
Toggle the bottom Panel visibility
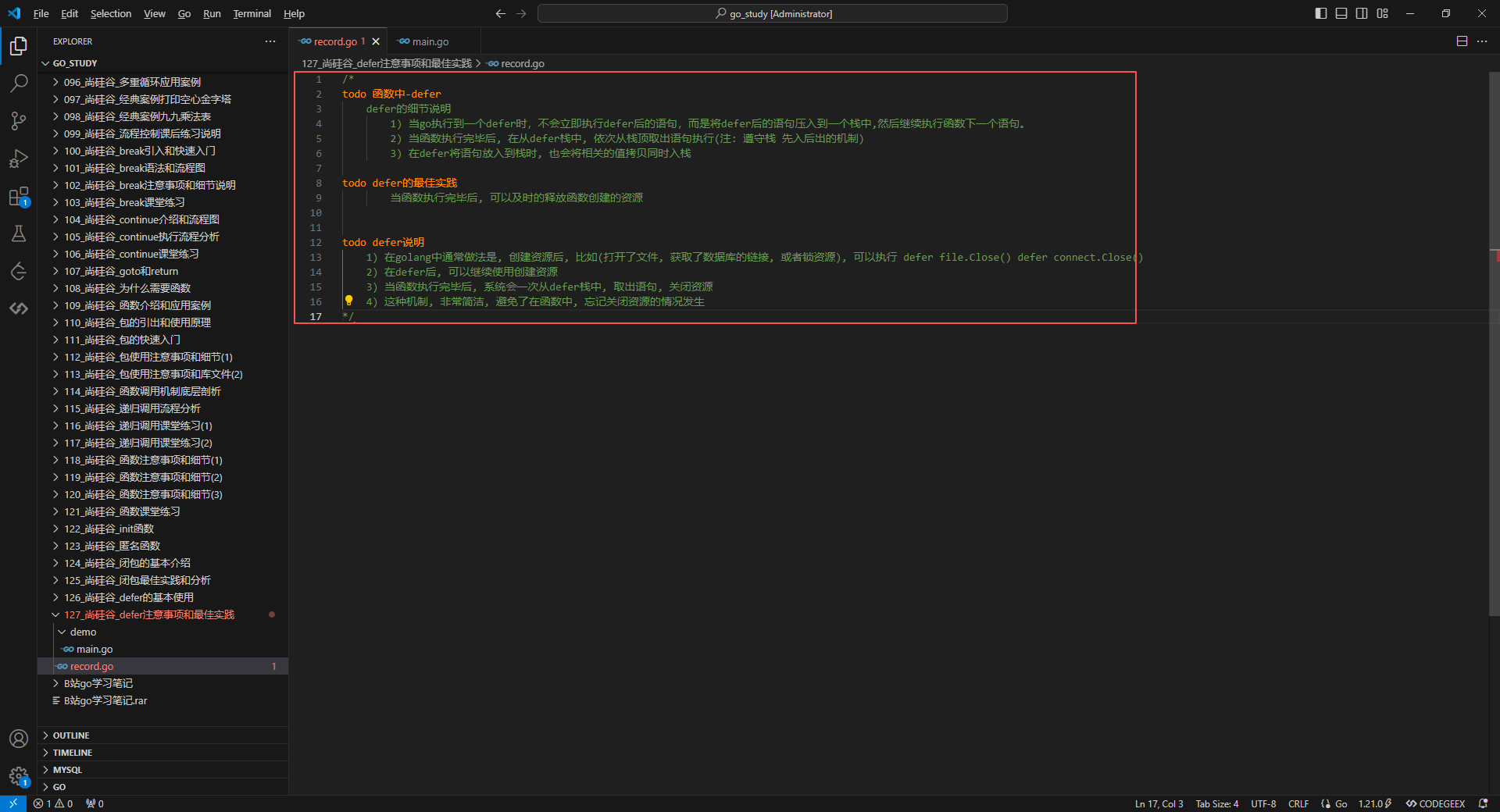tap(1341, 13)
